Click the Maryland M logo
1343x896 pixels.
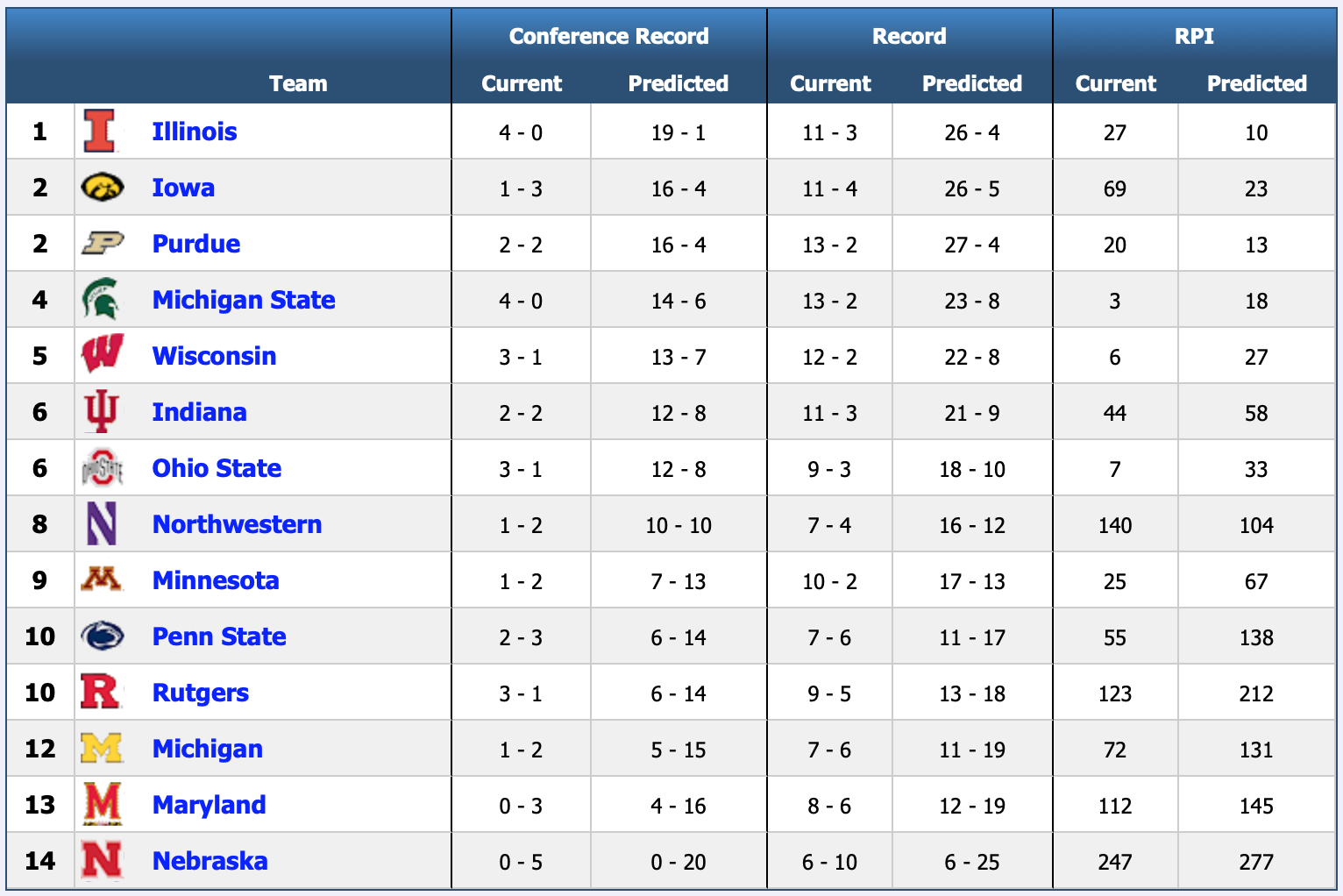point(102,804)
